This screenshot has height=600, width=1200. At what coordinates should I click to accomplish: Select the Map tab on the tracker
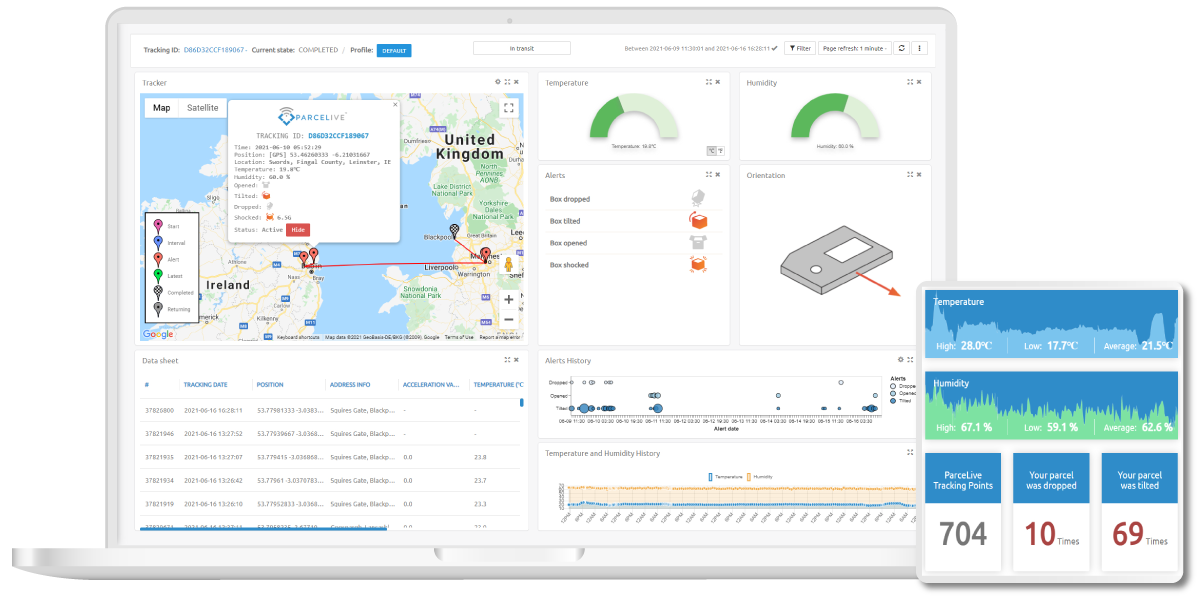click(x=160, y=107)
